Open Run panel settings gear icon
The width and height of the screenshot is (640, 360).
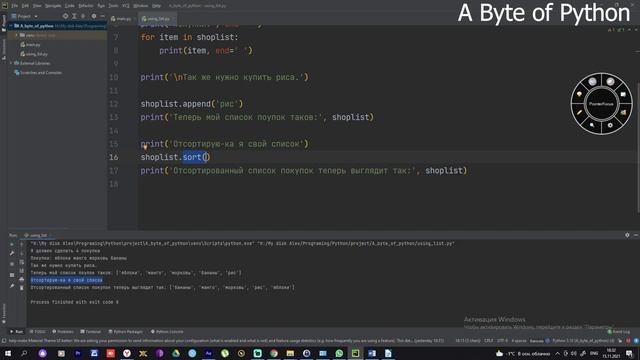point(627,235)
